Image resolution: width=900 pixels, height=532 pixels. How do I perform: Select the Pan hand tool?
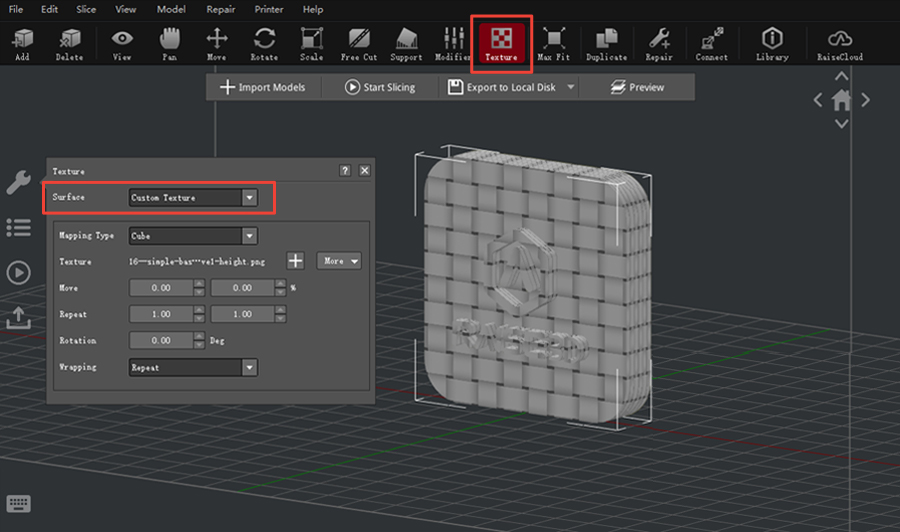[169, 44]
